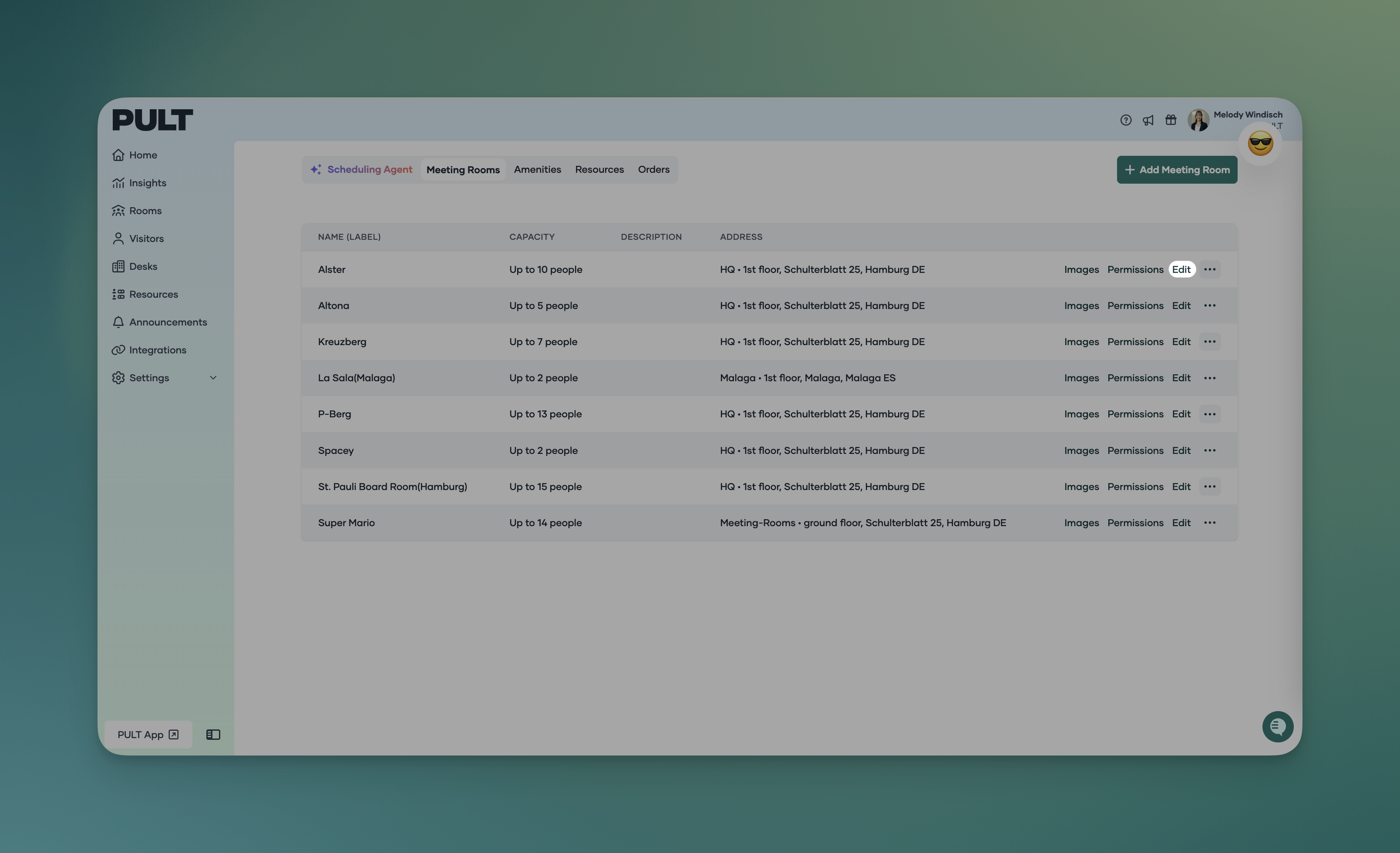
Task: Open Insights in the sidebar
Action: click(147, 183)
